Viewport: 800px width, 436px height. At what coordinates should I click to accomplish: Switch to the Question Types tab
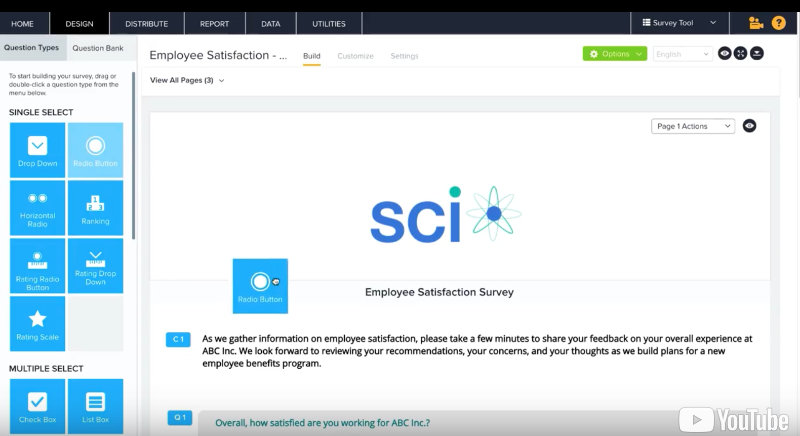(32, 47)
